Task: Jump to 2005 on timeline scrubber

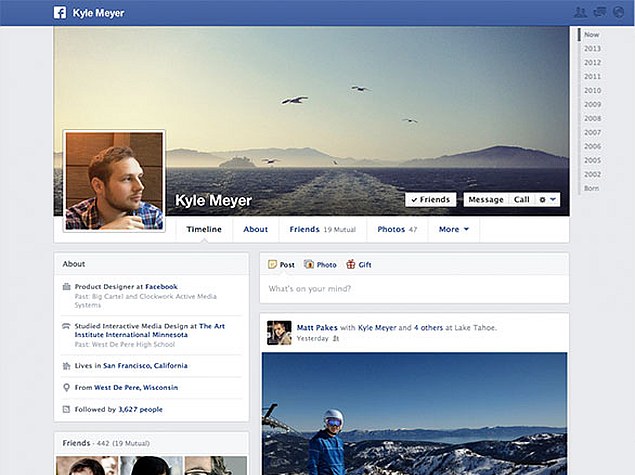Action: tap(592, 160)
